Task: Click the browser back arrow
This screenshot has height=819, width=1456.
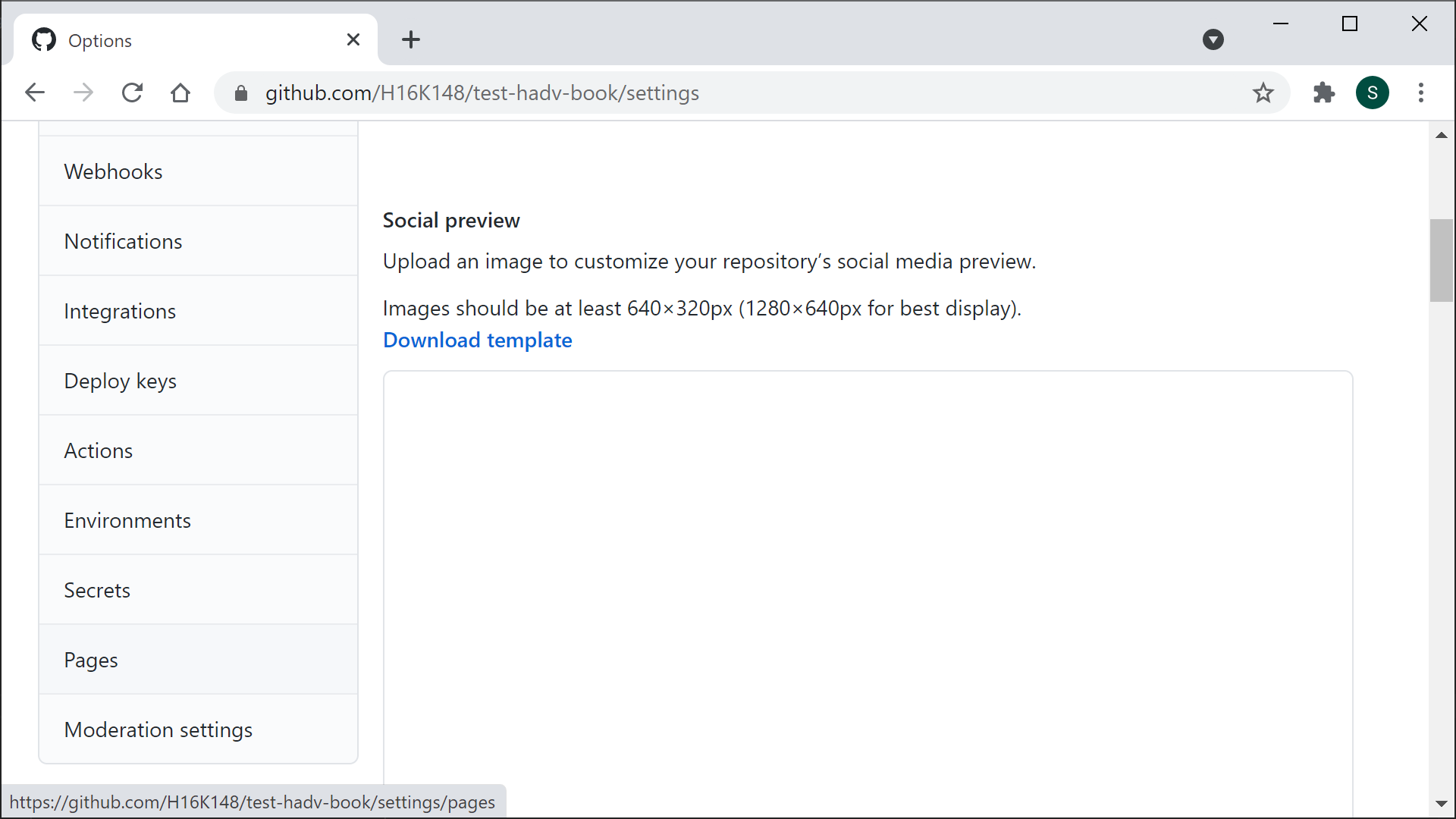Action: coord(35,93)
